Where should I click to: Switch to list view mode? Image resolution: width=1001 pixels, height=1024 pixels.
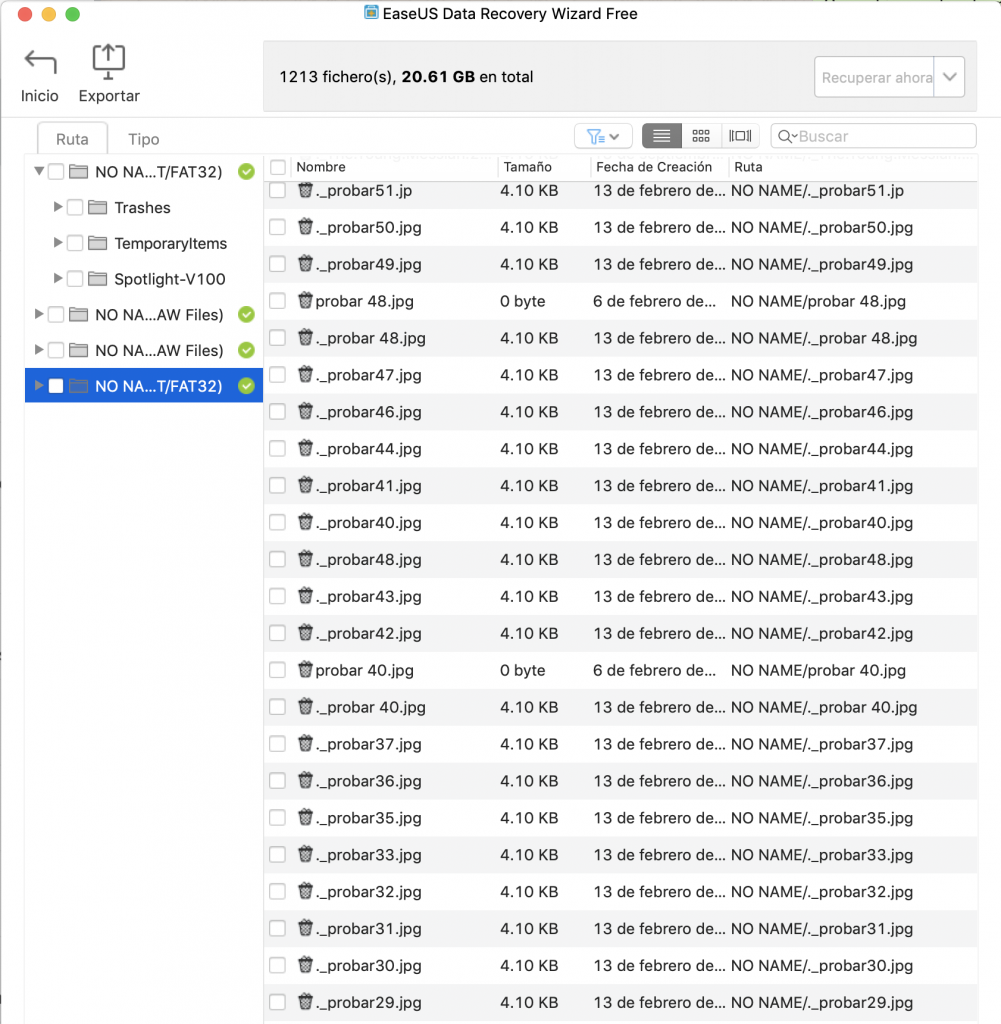[661, 136]
